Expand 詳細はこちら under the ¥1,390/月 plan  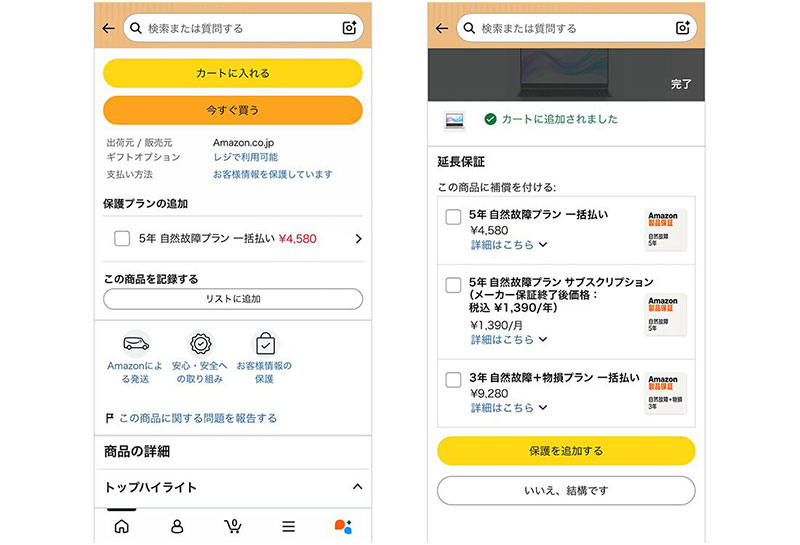(509, 339)
